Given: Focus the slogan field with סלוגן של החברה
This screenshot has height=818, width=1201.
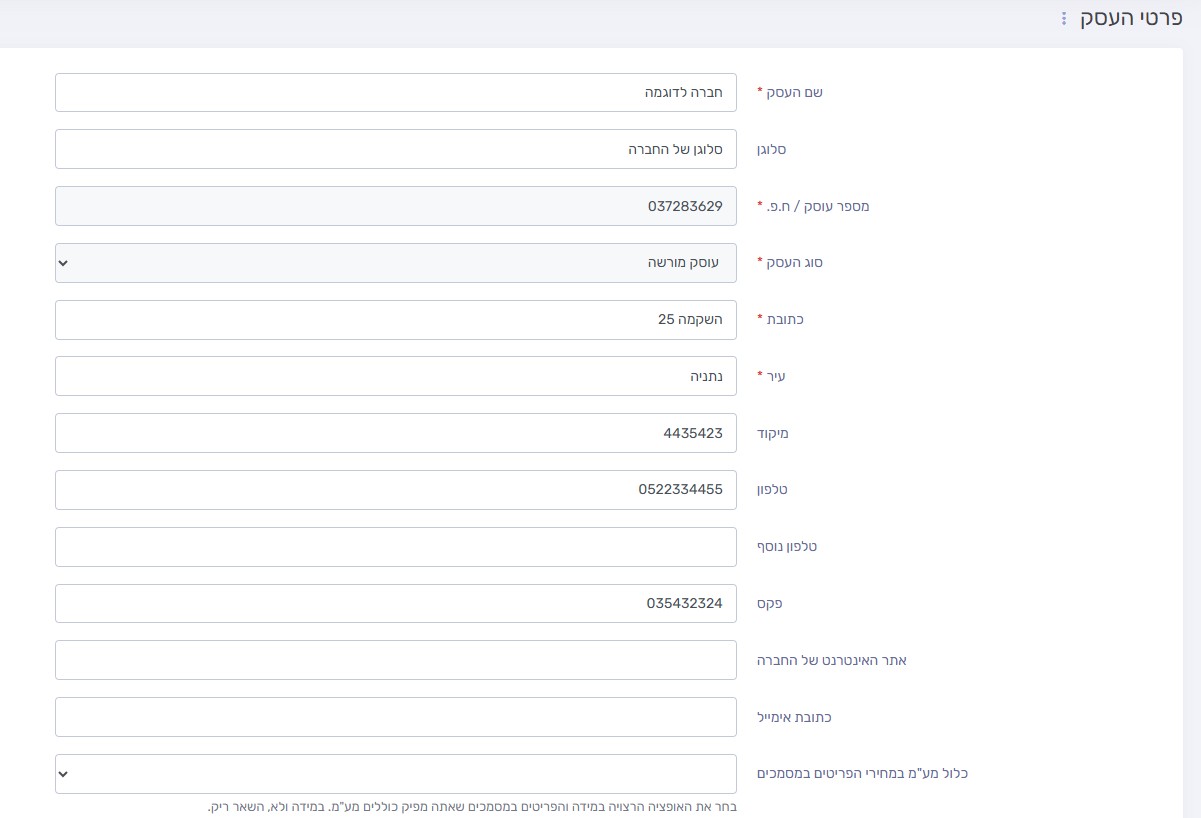Looking at the screenshot, I should coord(395,149).
